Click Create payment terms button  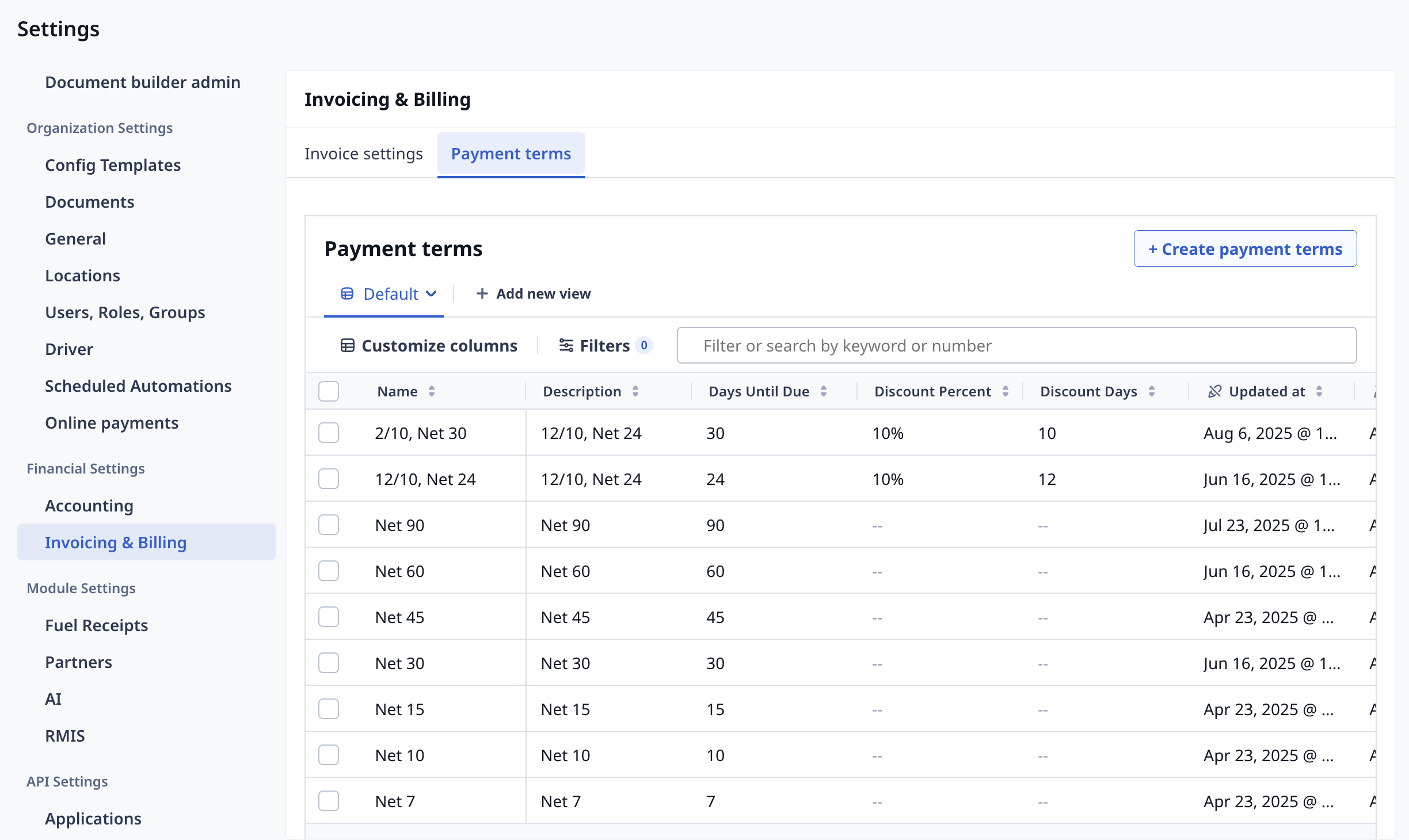click(1245, 249)
